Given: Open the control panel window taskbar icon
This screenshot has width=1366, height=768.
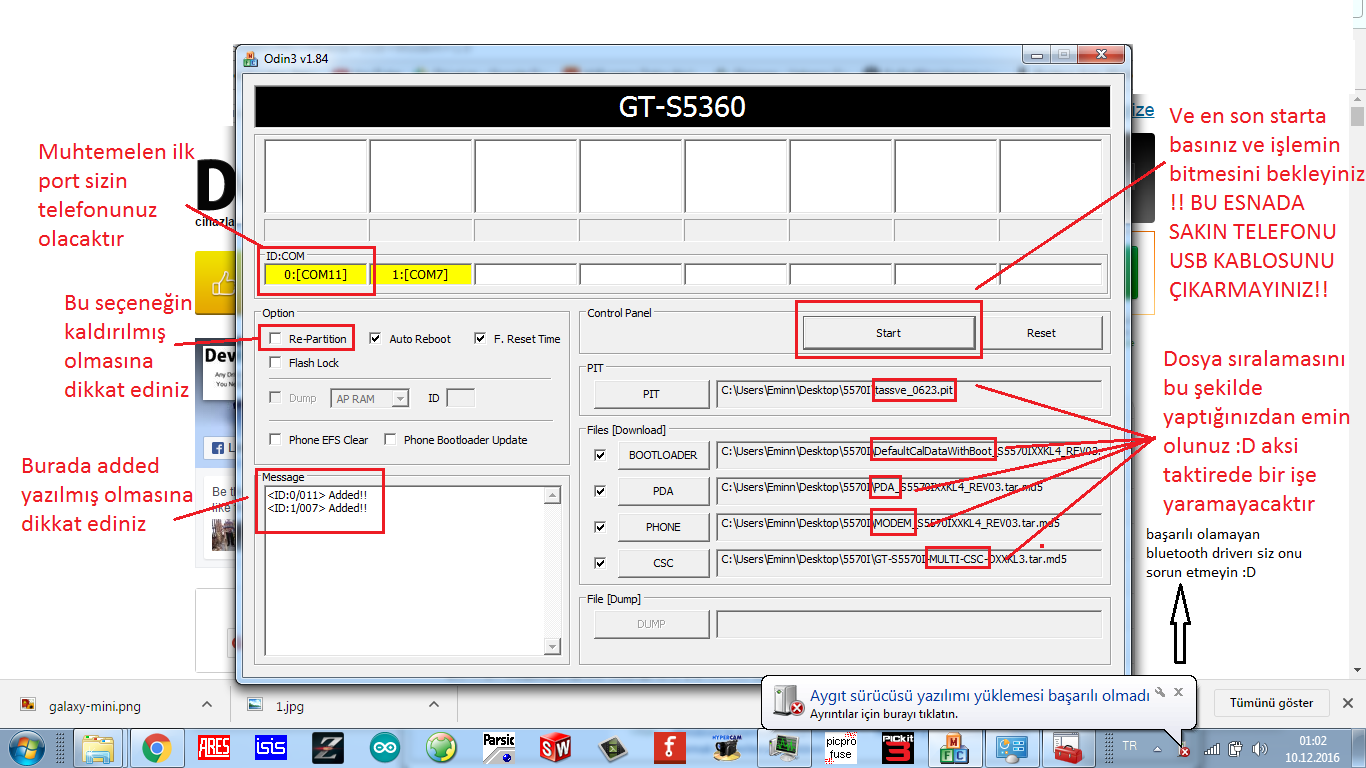Looking at the screenshot, I should point(1012,748).
